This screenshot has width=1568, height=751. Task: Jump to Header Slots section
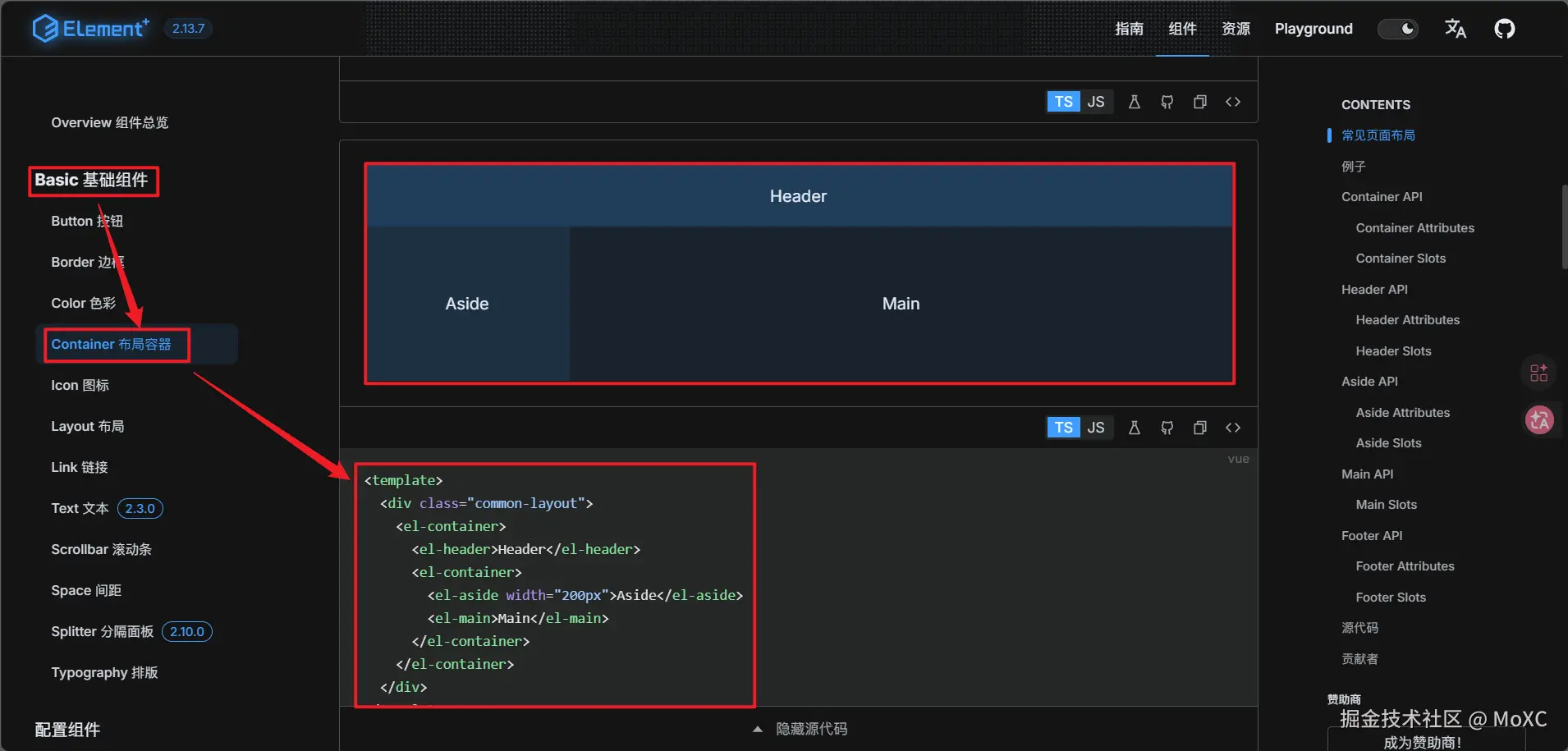click(x=1393, y=350)
